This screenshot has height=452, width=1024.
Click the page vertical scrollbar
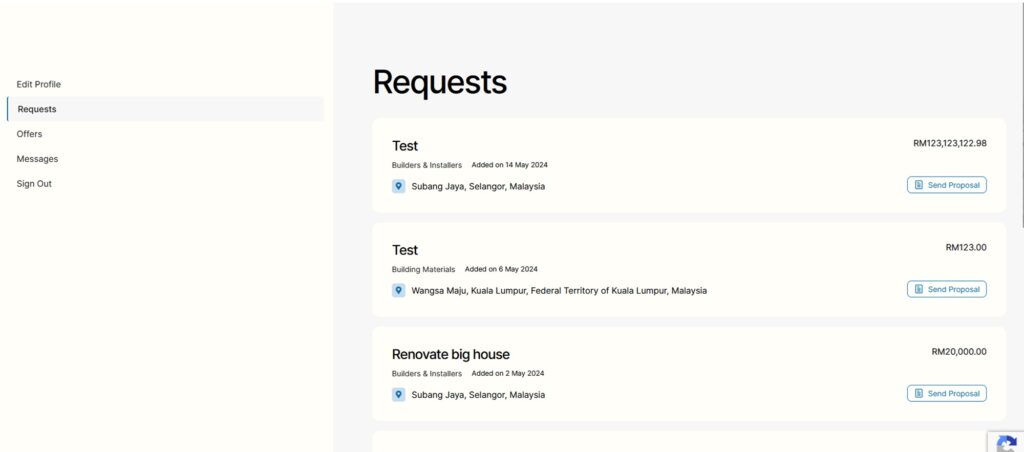point(1021,114)
